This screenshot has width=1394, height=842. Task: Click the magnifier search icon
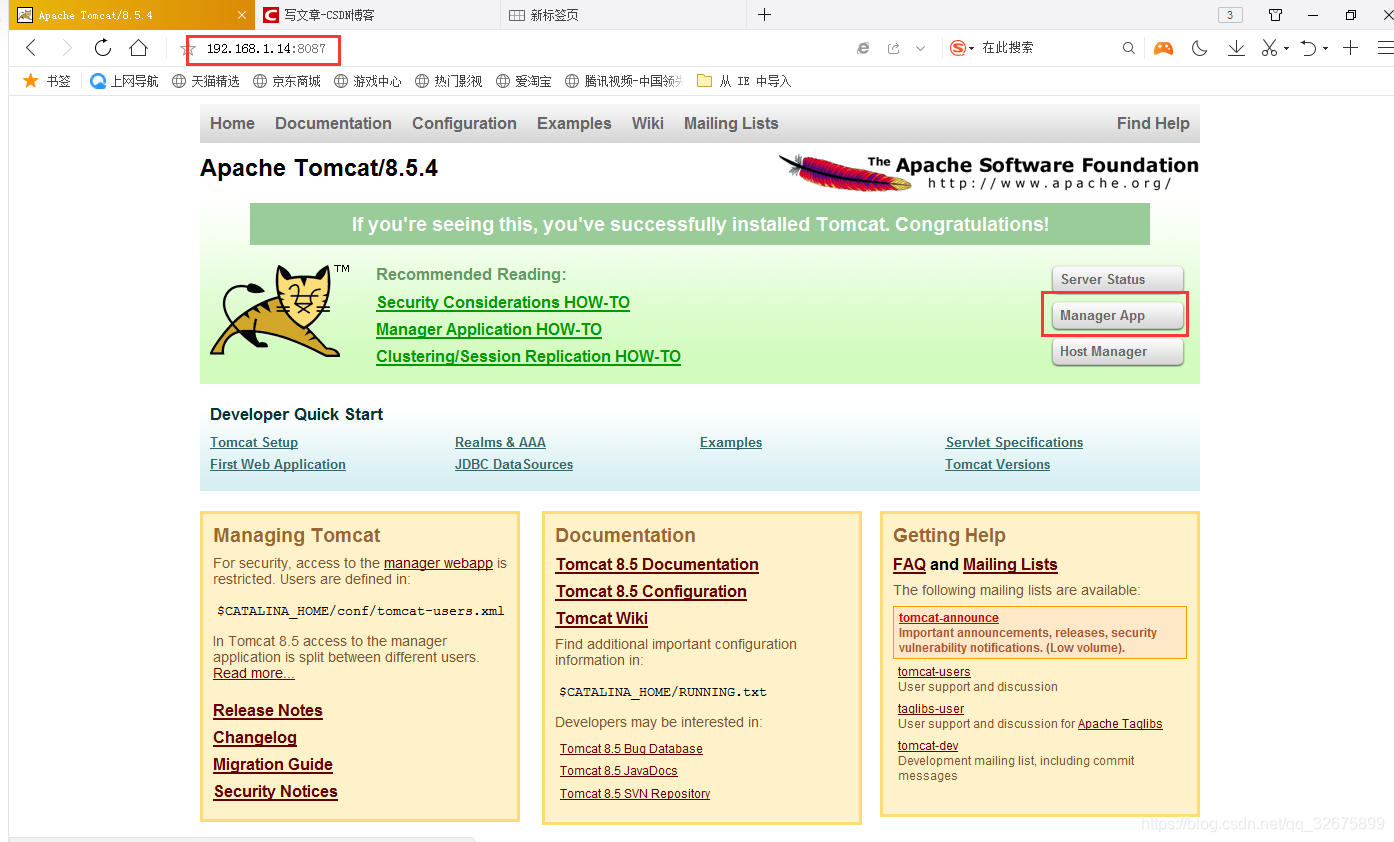(x=1128, y=48)
